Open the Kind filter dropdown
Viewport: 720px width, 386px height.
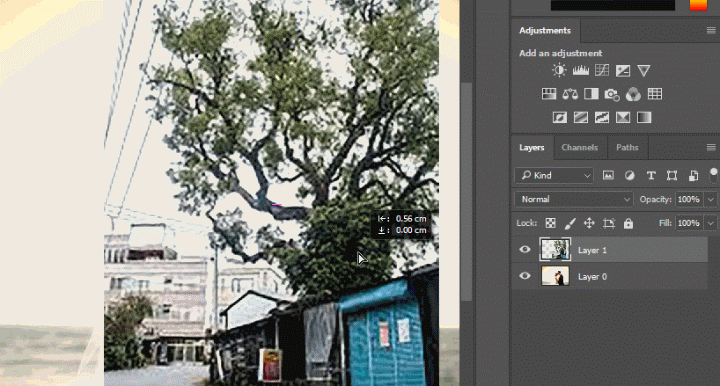click(x=554, y=175)
